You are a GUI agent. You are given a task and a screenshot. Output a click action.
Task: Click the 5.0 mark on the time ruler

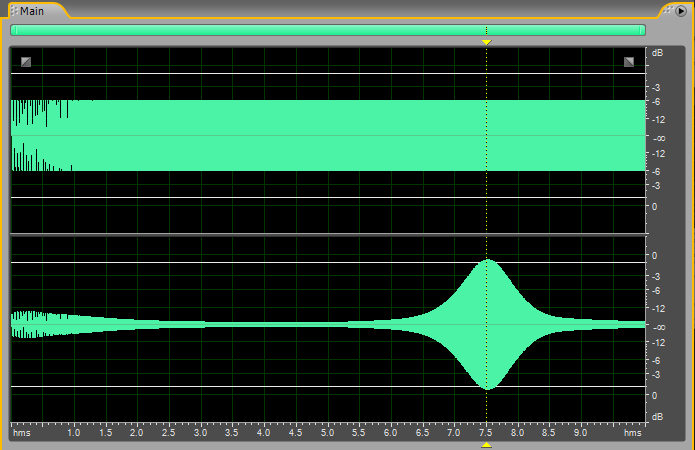click(x=327, y=434)
